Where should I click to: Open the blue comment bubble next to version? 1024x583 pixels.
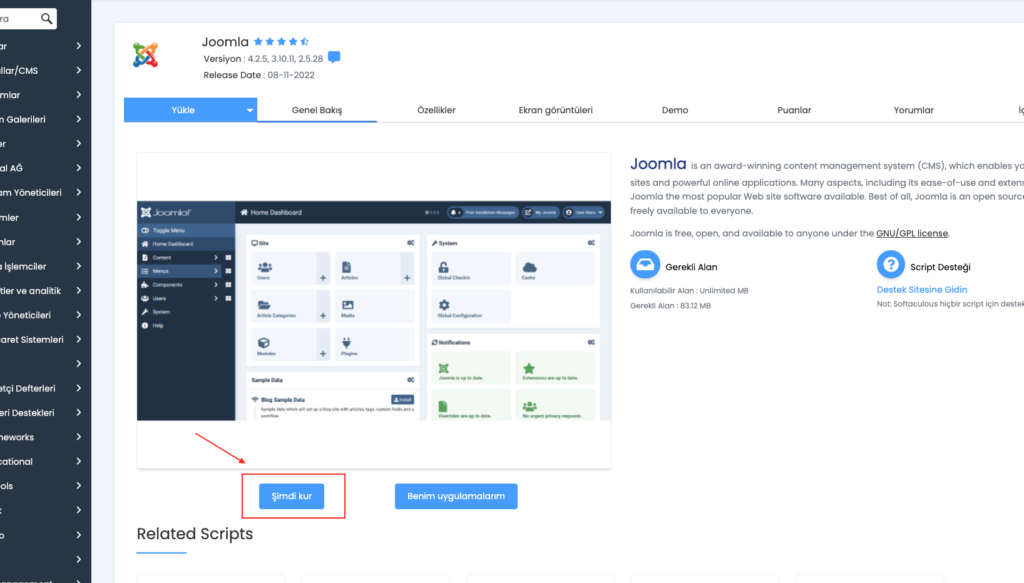click(x=334, y=57)
